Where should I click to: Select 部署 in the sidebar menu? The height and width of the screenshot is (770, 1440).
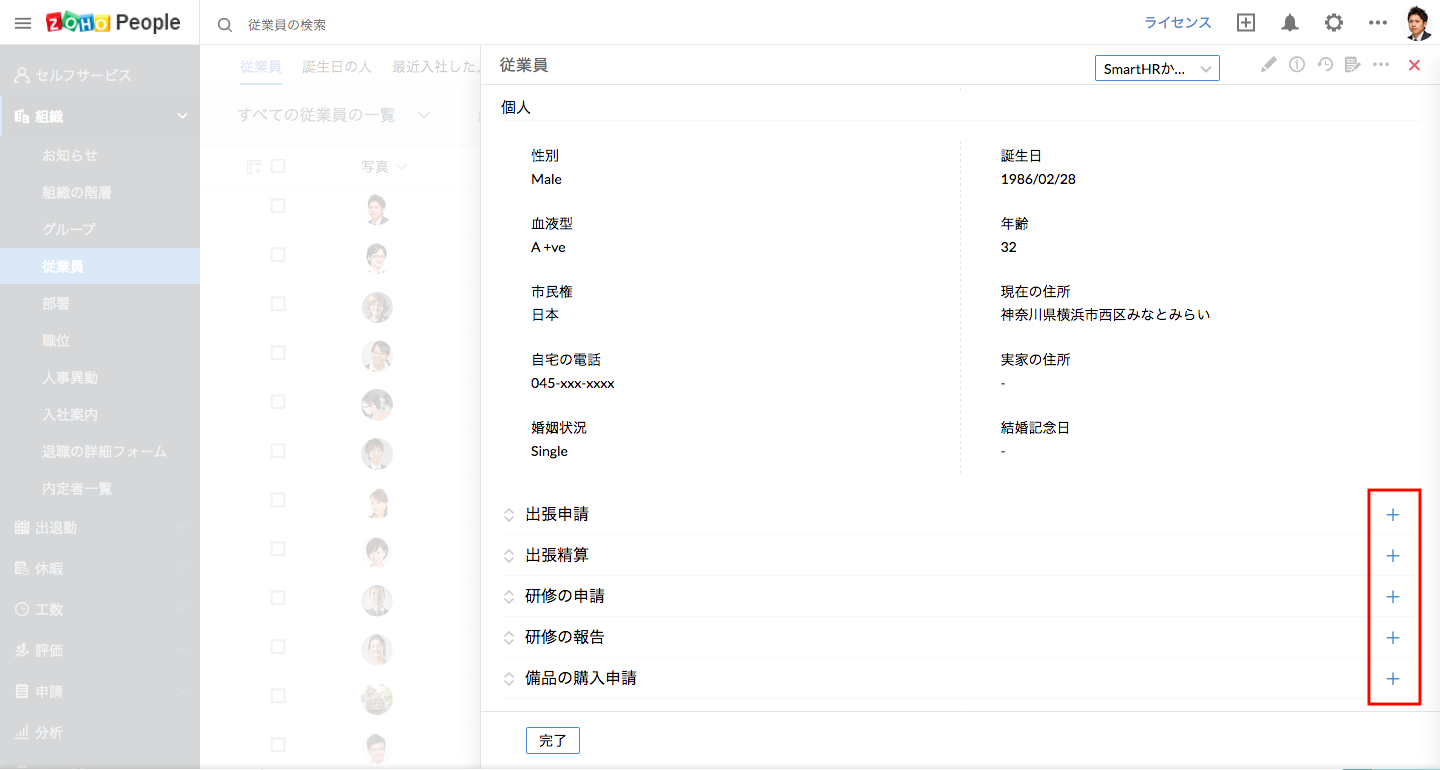[x=56, y=303]
